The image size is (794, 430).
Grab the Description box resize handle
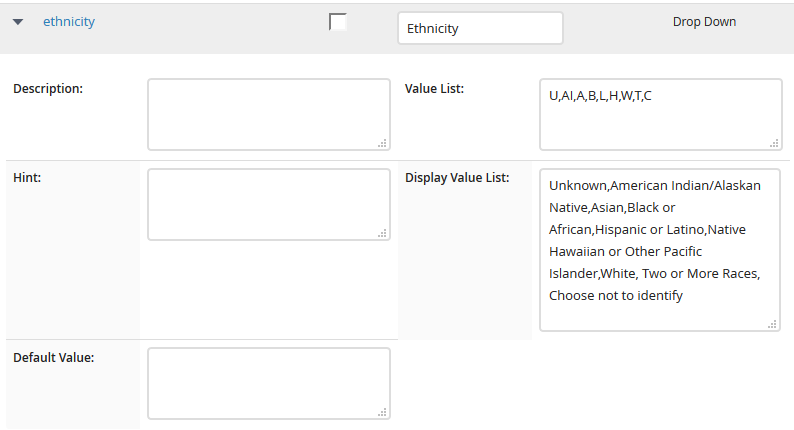(x=382, y=143)
